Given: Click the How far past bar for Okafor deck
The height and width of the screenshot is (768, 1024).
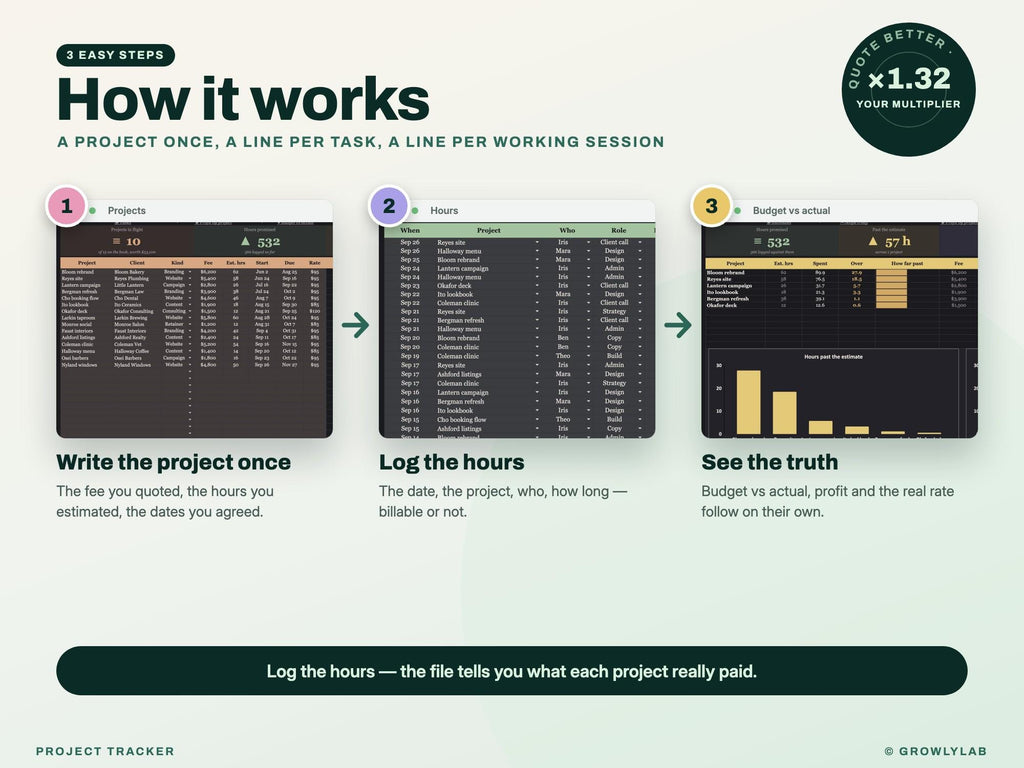Looking at the screenshot, I should click(891, 305).
